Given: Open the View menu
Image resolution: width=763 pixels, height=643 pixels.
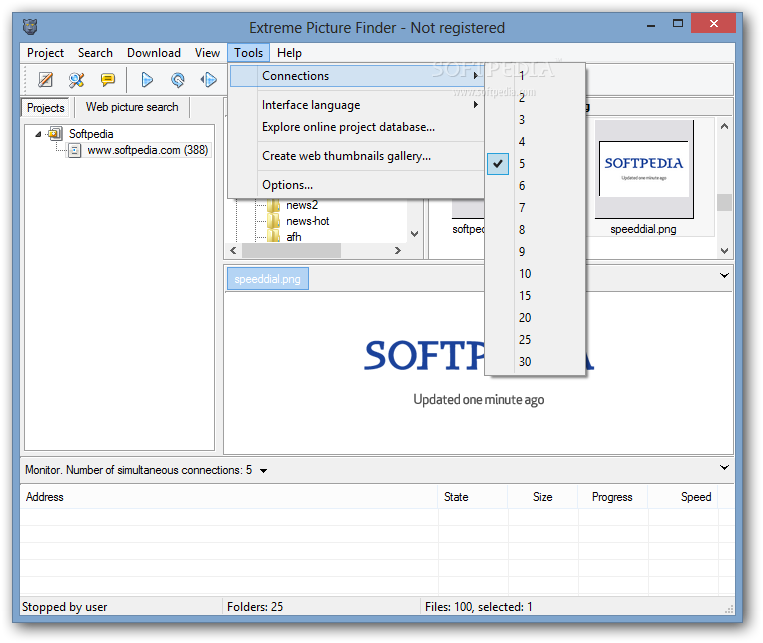Looking at the screenshot, I should click(207, 53).
